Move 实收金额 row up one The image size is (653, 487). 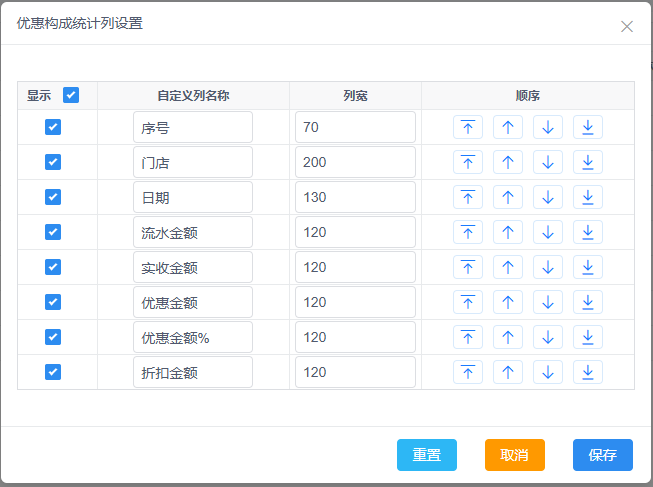tap(508, 267)
